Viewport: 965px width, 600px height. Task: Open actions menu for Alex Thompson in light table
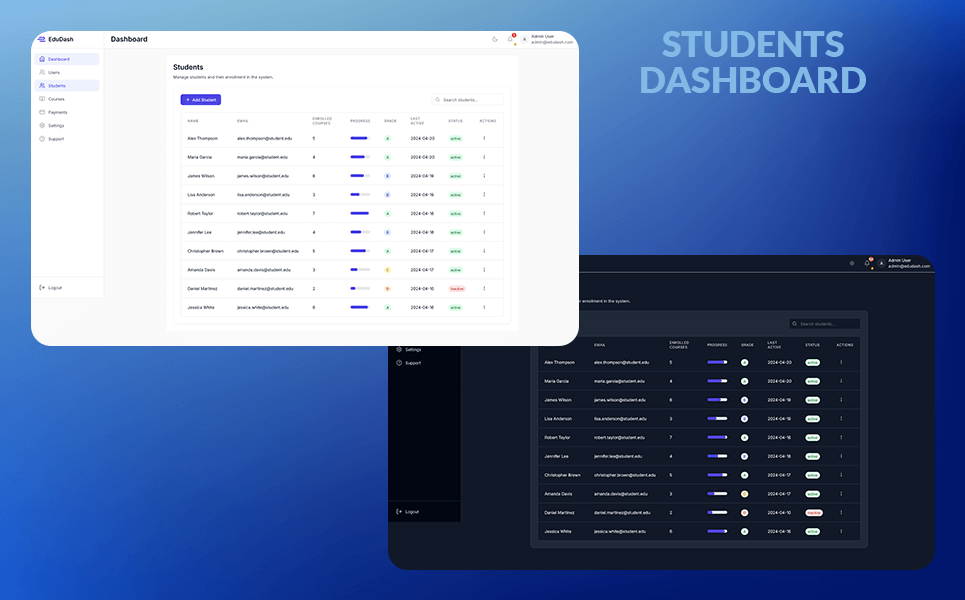pyautogui.click(x=484, y=138)
